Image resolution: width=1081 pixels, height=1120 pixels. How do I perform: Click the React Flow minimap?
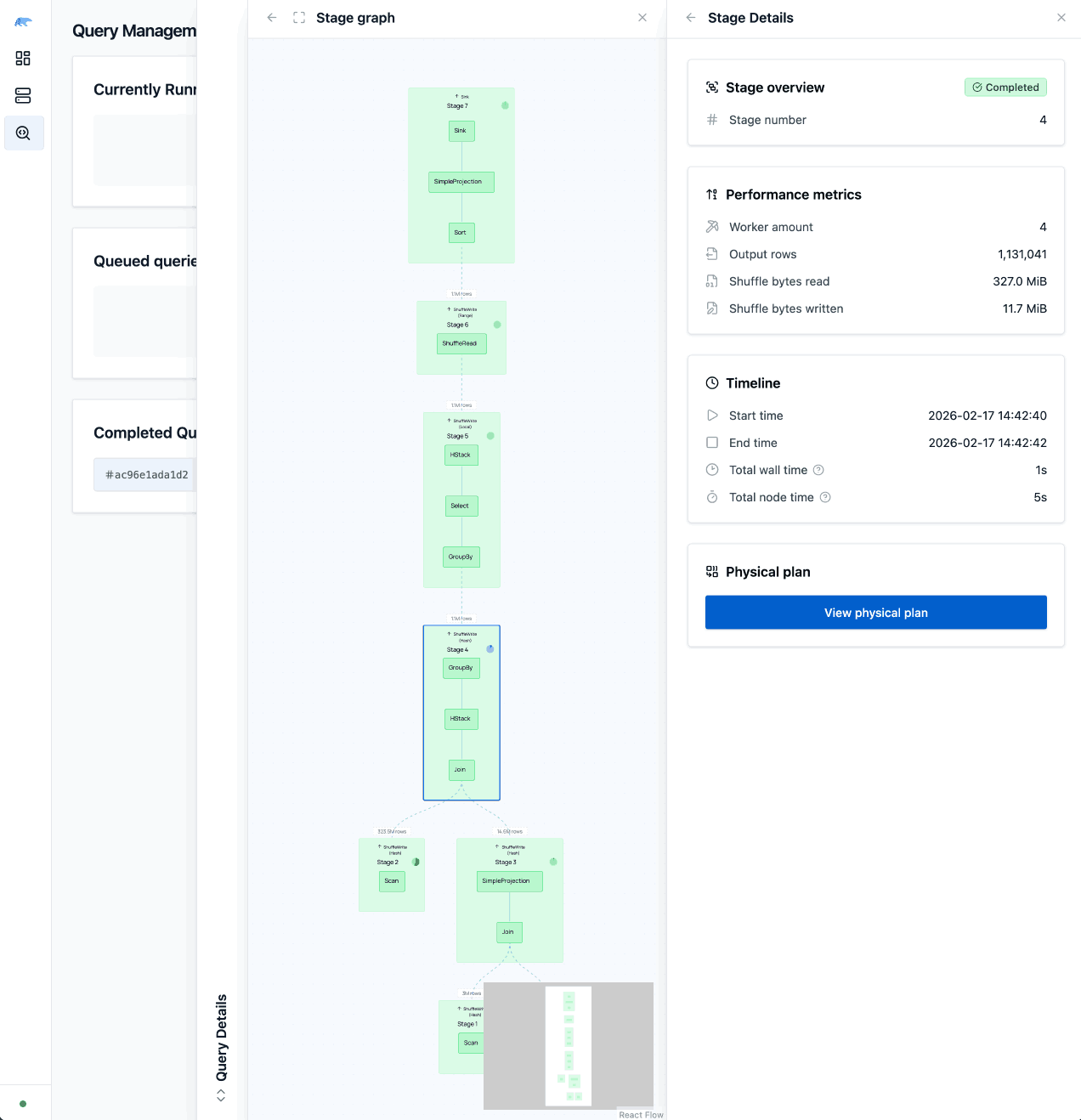tap(568, 1045)
